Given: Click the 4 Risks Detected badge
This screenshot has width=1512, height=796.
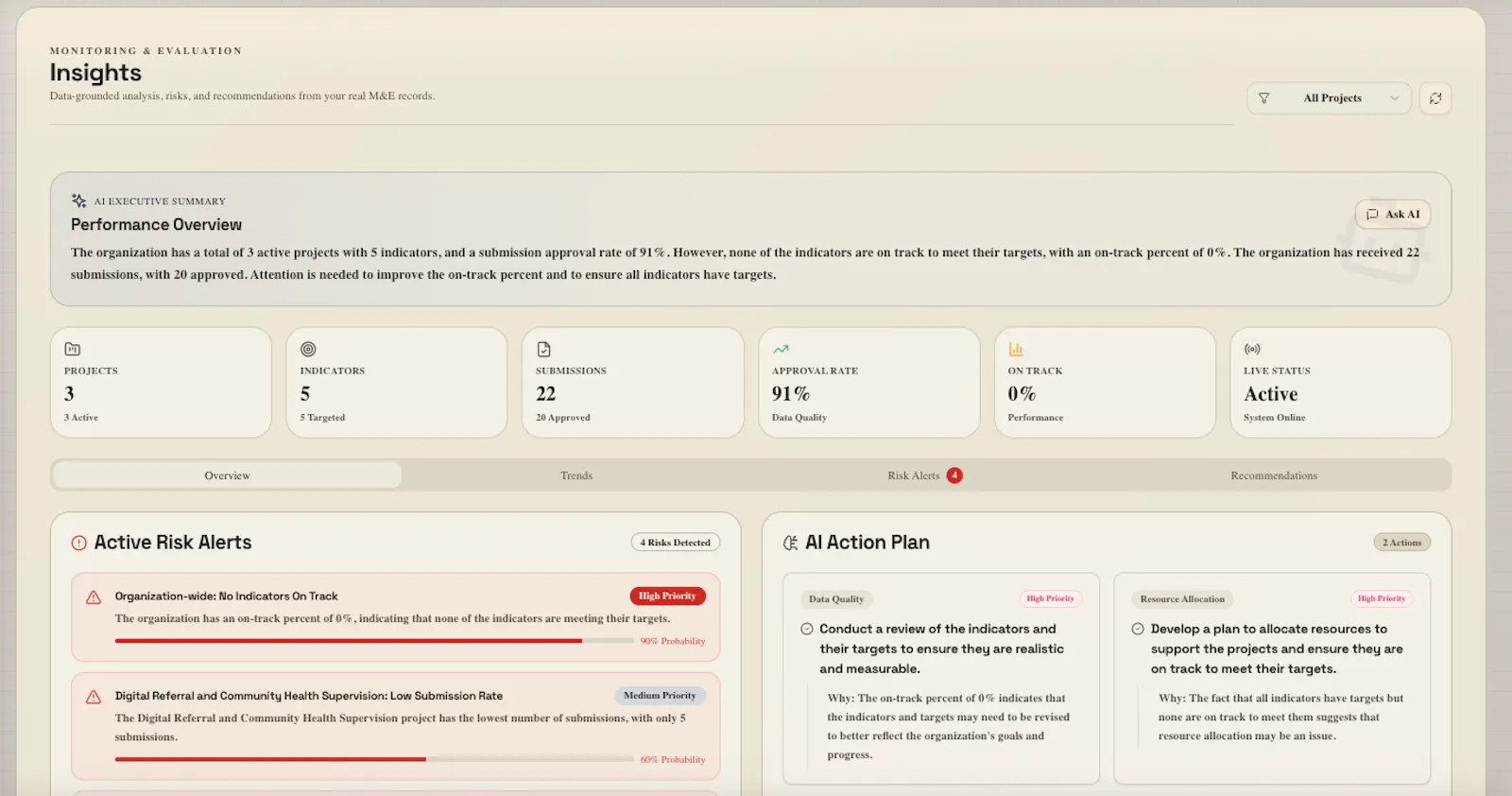Looking at the screenshot, I should 676,543.
